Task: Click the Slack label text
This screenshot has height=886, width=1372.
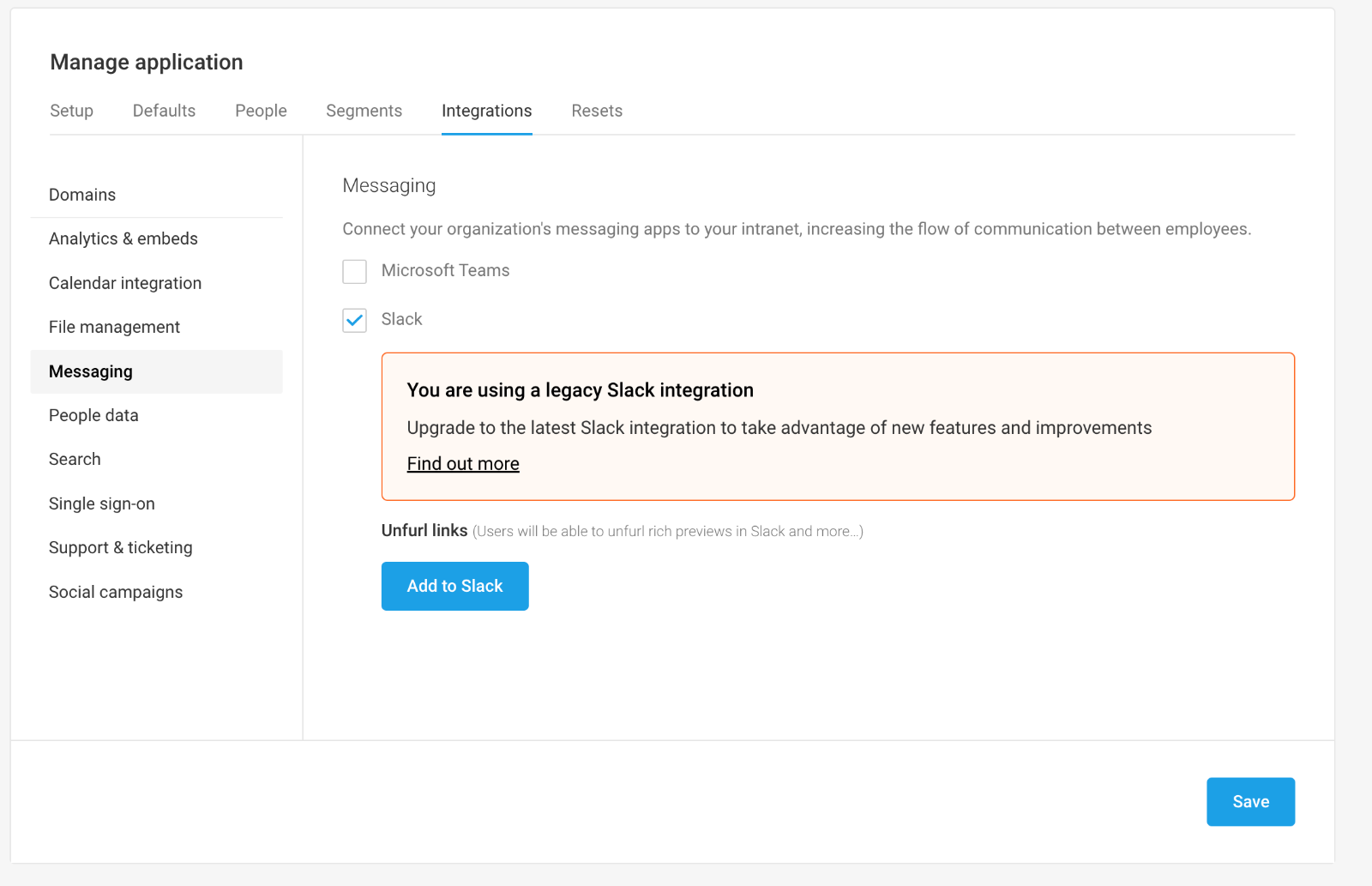Action: coord(401,319)
